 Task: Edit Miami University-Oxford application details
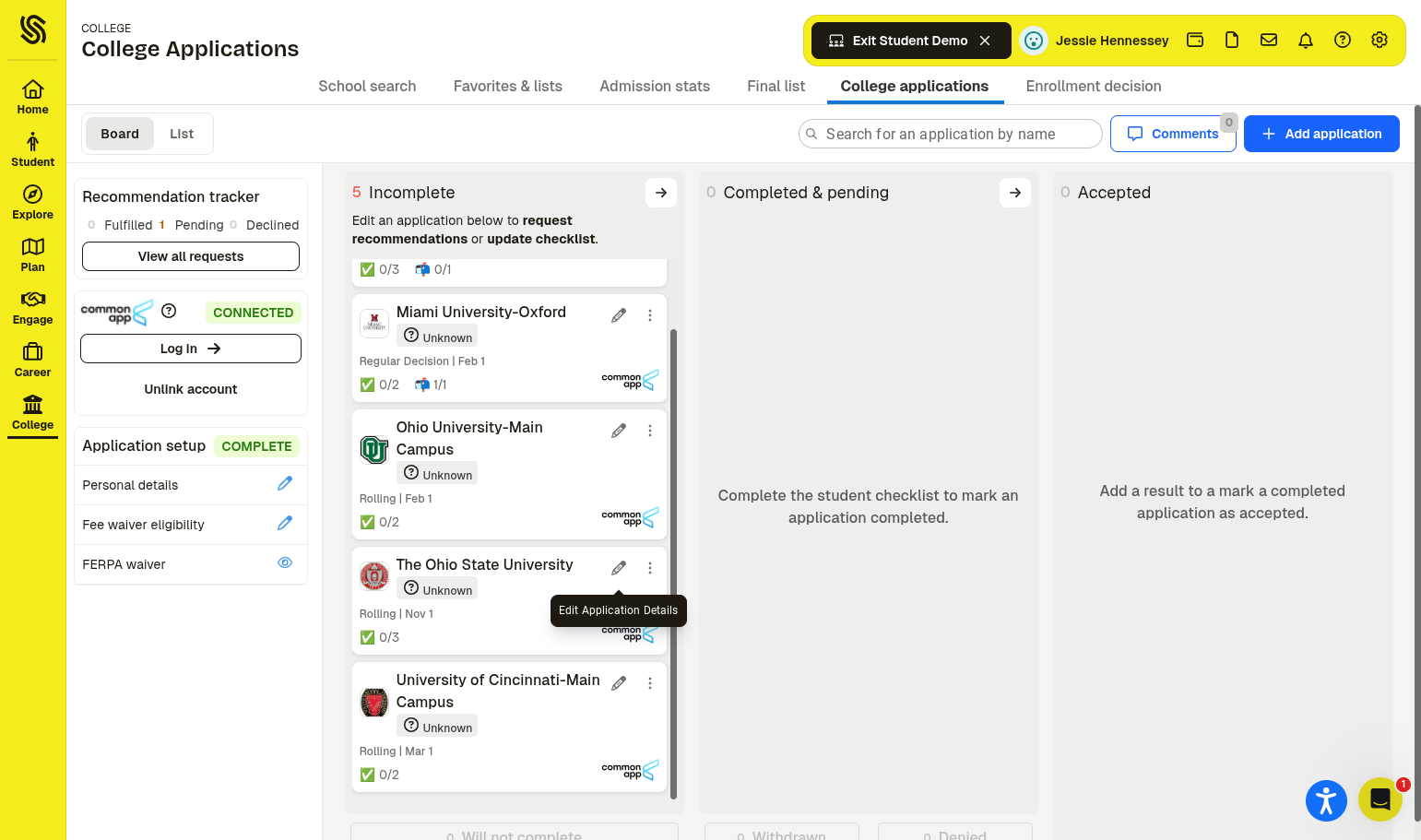coord(619,315)
